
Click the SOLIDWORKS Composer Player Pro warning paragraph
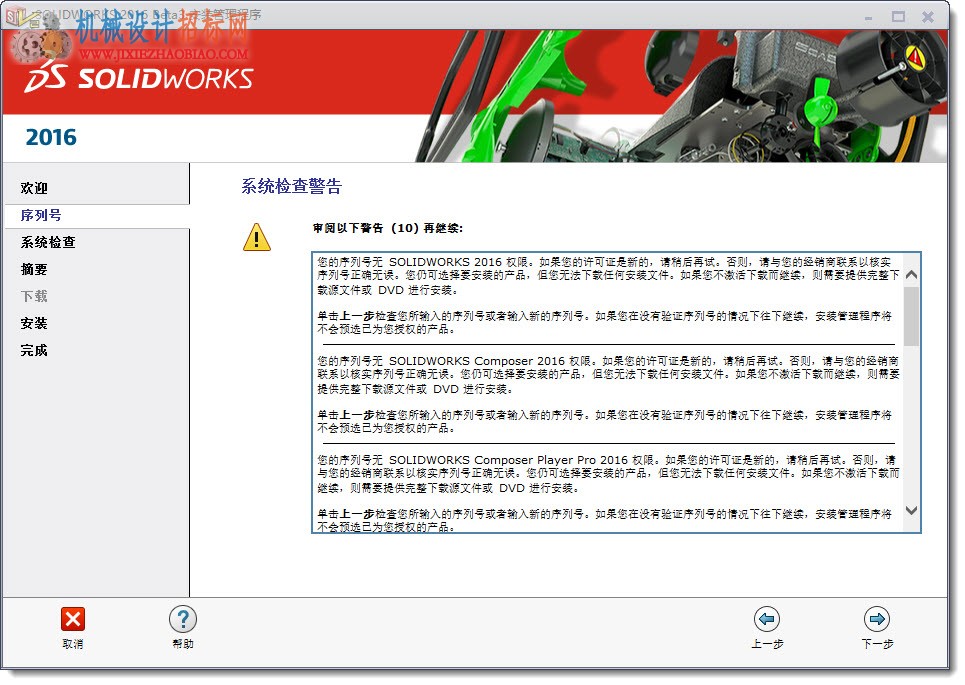[608, 474]
